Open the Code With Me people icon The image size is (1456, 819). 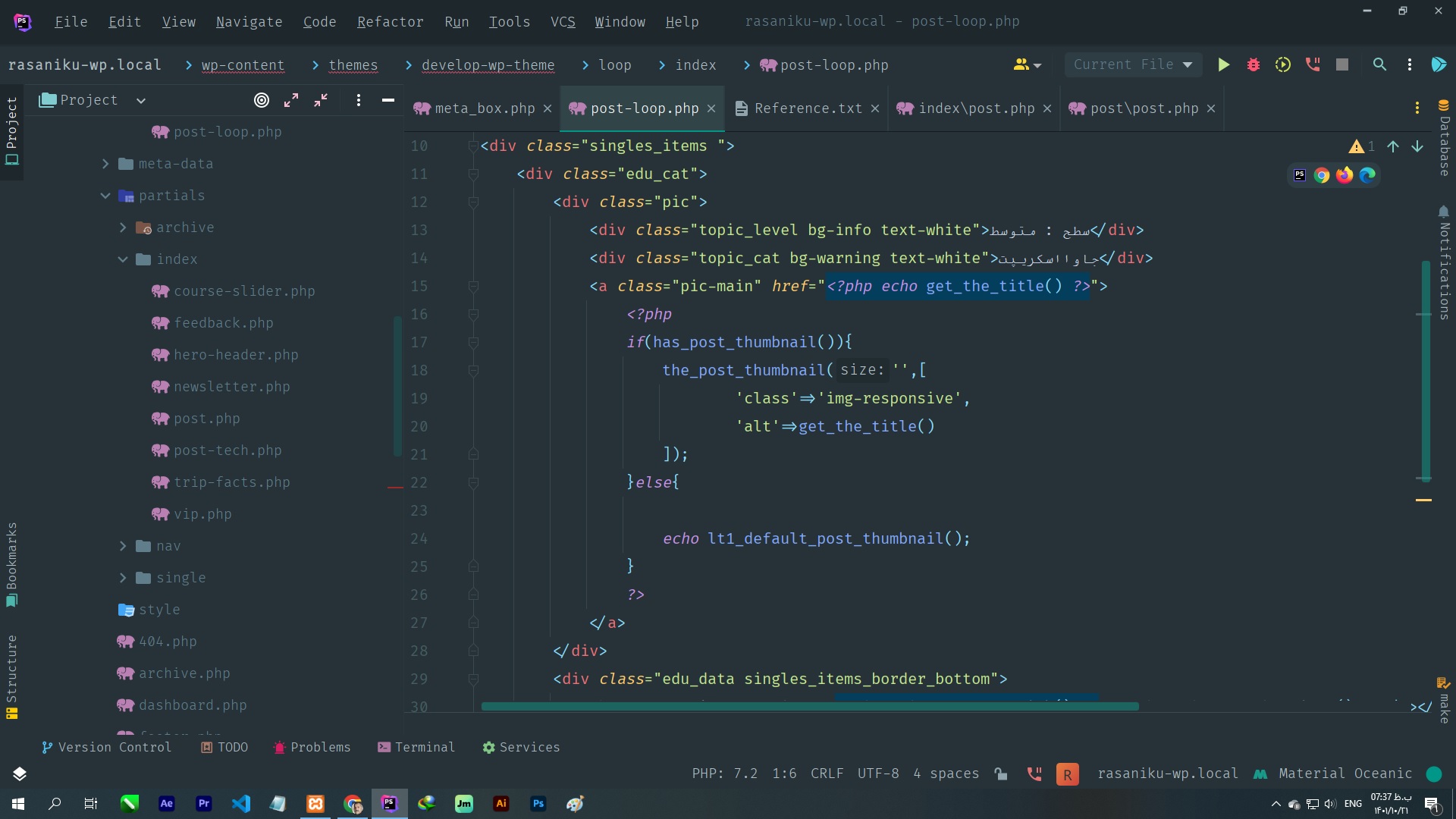(x=1027, y=65)
